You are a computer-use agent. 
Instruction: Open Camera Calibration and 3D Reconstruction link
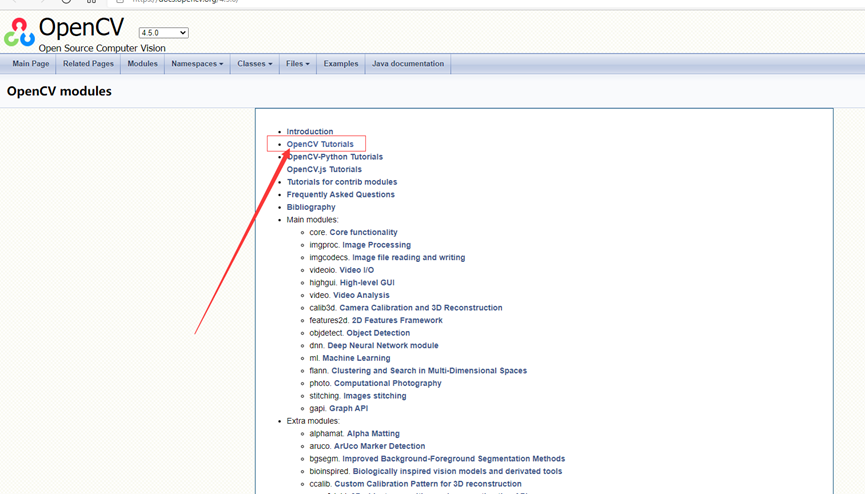421,308
